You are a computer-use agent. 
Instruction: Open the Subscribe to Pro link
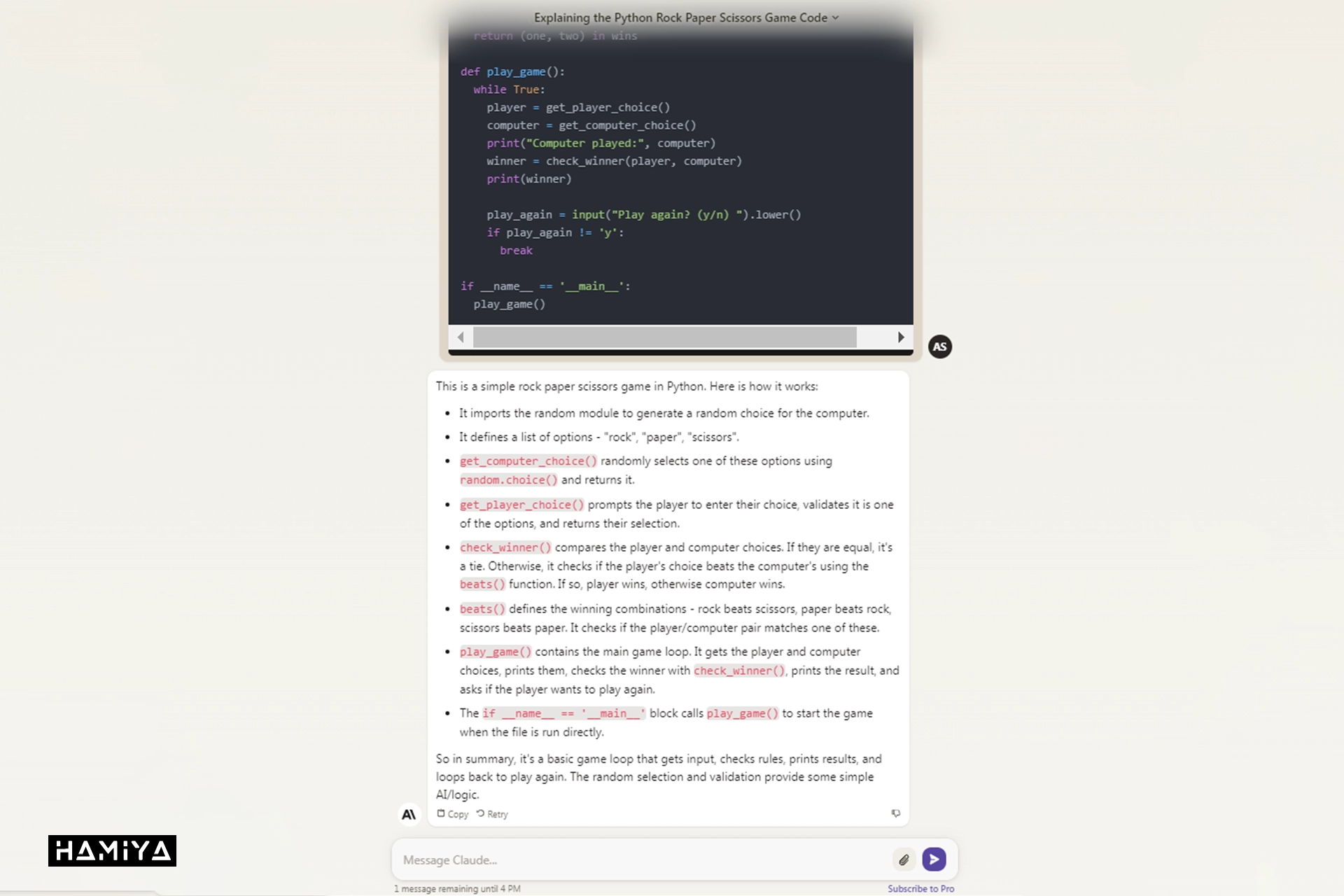(x=920, y=888)
